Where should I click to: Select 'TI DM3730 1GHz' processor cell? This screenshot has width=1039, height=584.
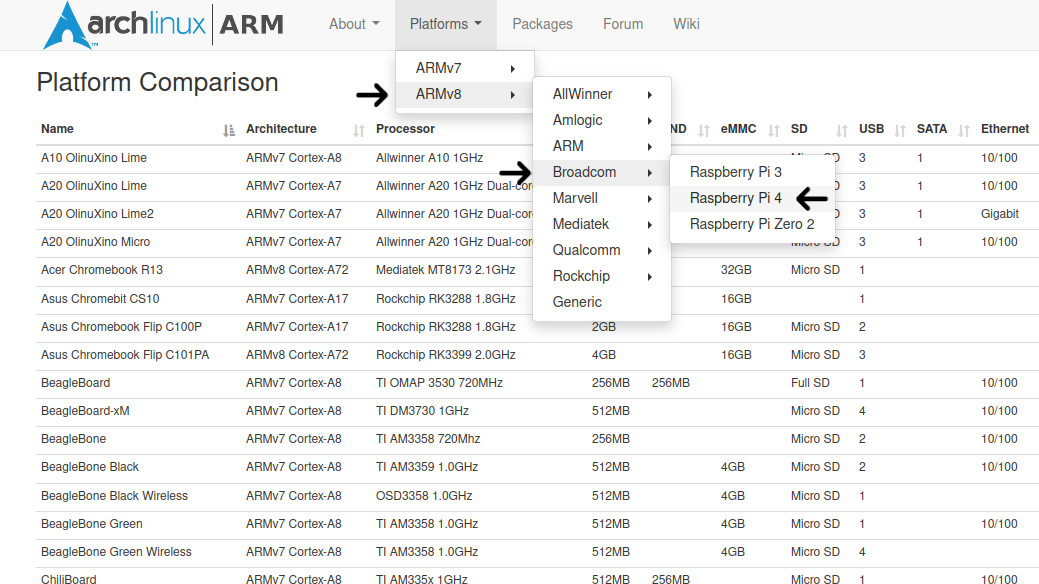422,411
